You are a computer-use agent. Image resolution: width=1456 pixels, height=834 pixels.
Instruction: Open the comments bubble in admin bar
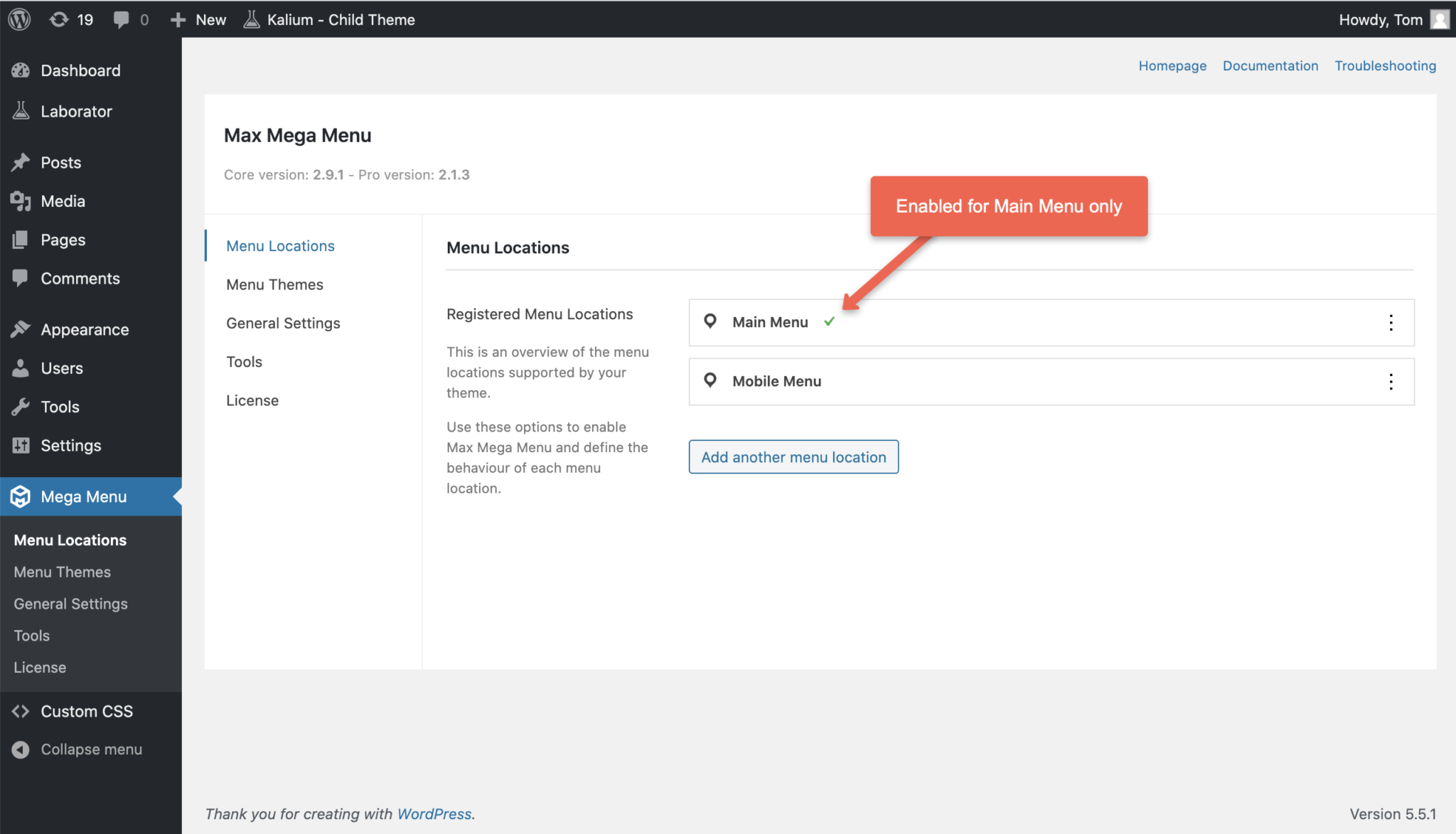(131, 19)
